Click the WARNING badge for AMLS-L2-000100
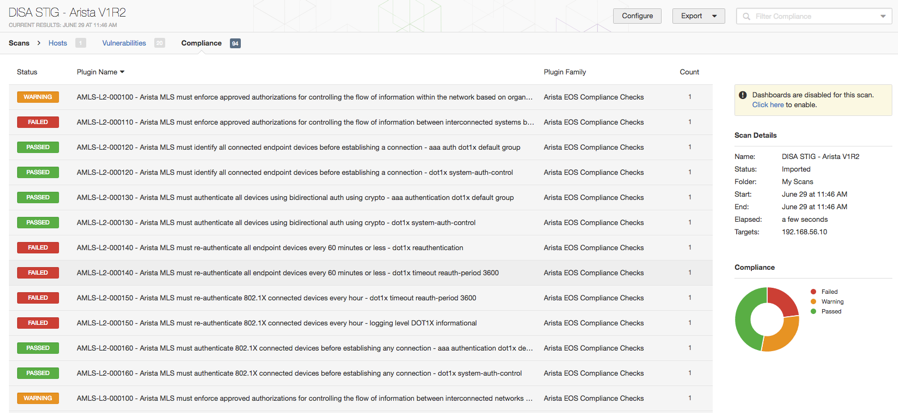 coord(38,97)
